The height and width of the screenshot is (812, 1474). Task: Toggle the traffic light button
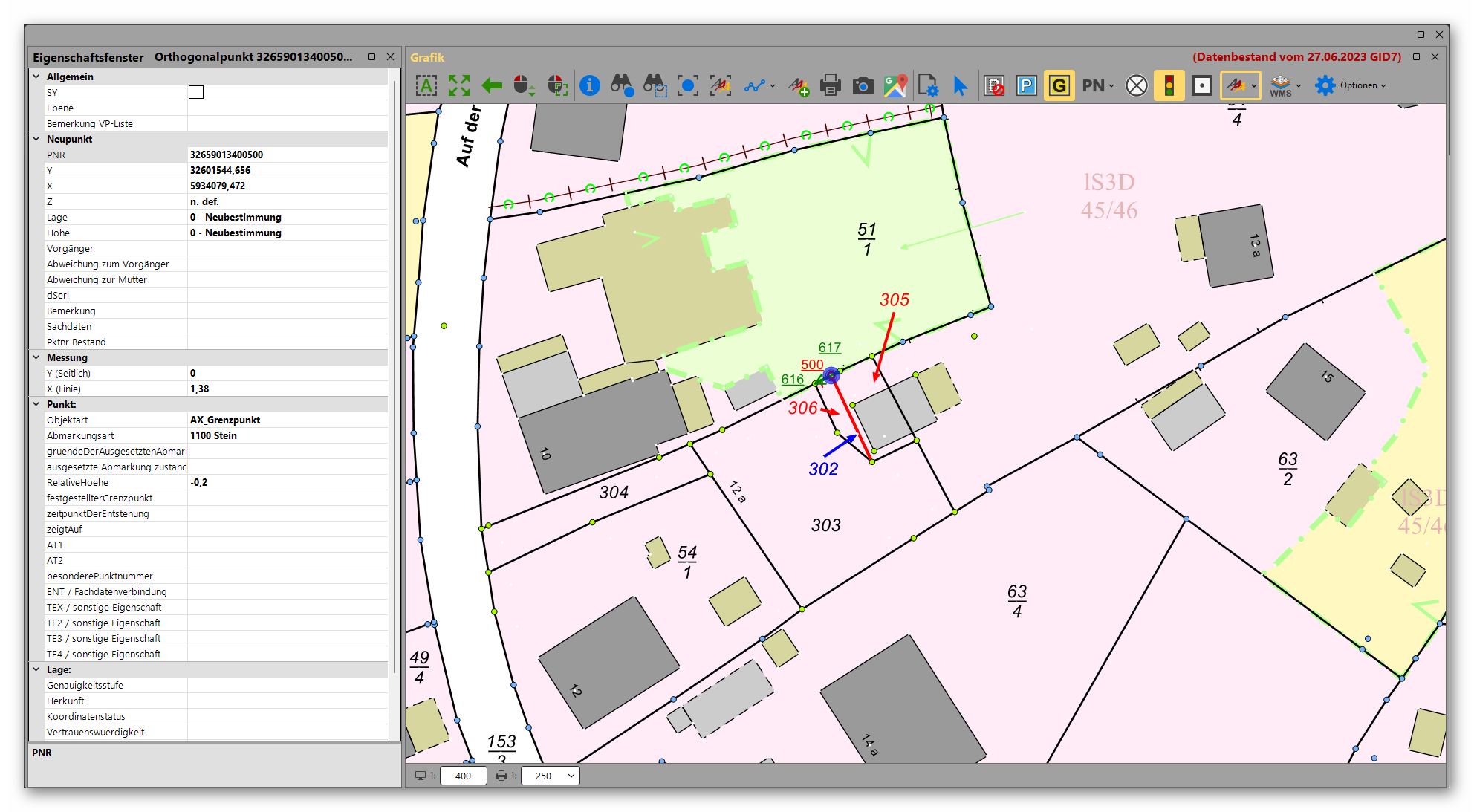click(1169, 85)
